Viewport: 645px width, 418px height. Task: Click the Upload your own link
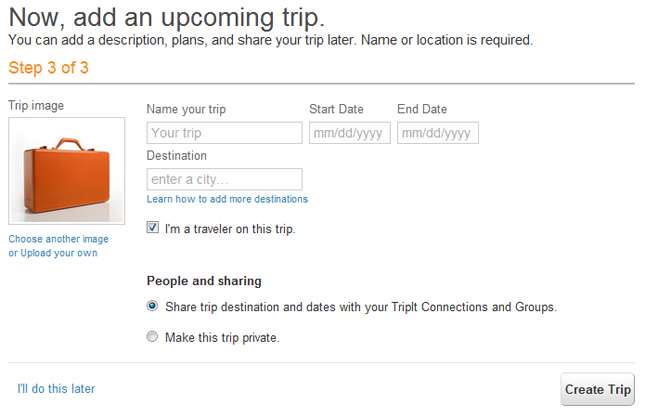[x=59, y=253]
